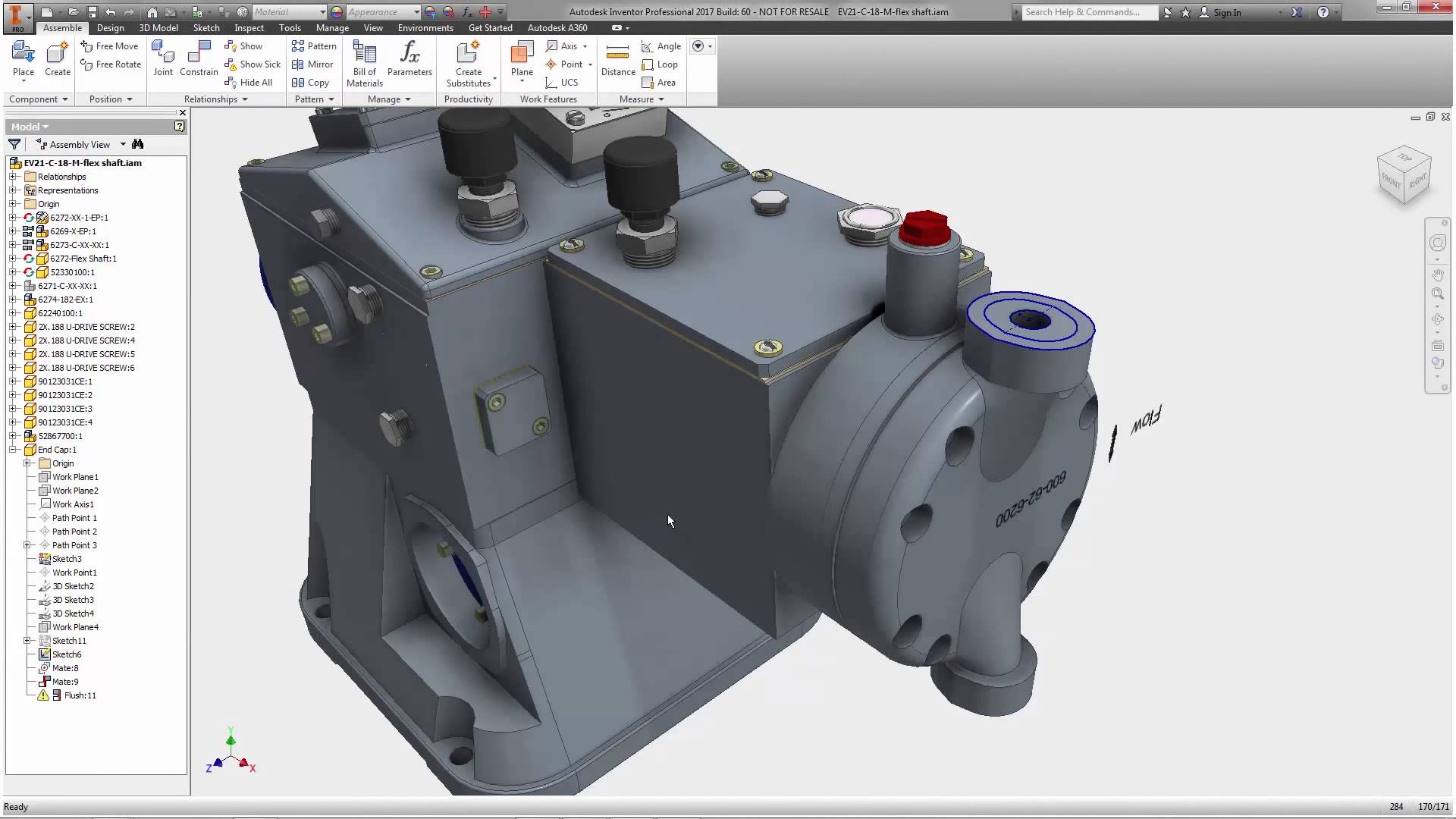This screenshot has height=819, width=1456.
Task: Toggle visibility of Relationships node
Action: 13,176
